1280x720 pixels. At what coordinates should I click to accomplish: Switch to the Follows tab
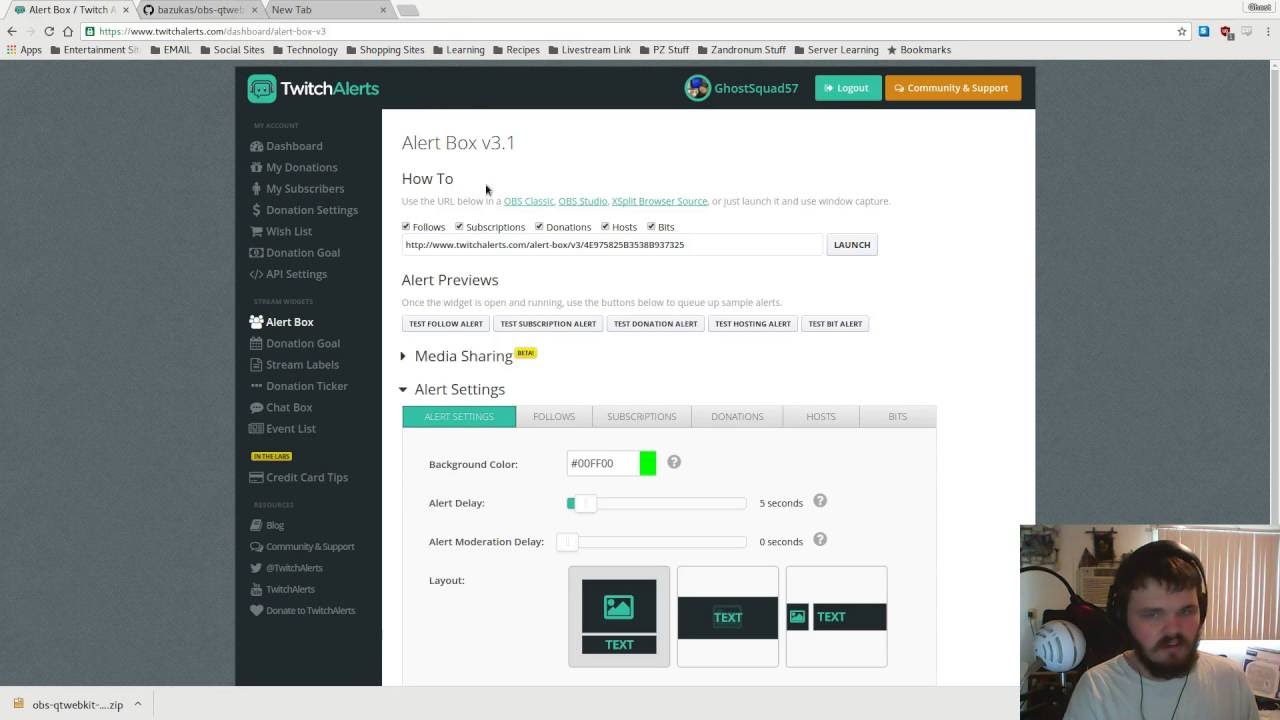[554, 416]
